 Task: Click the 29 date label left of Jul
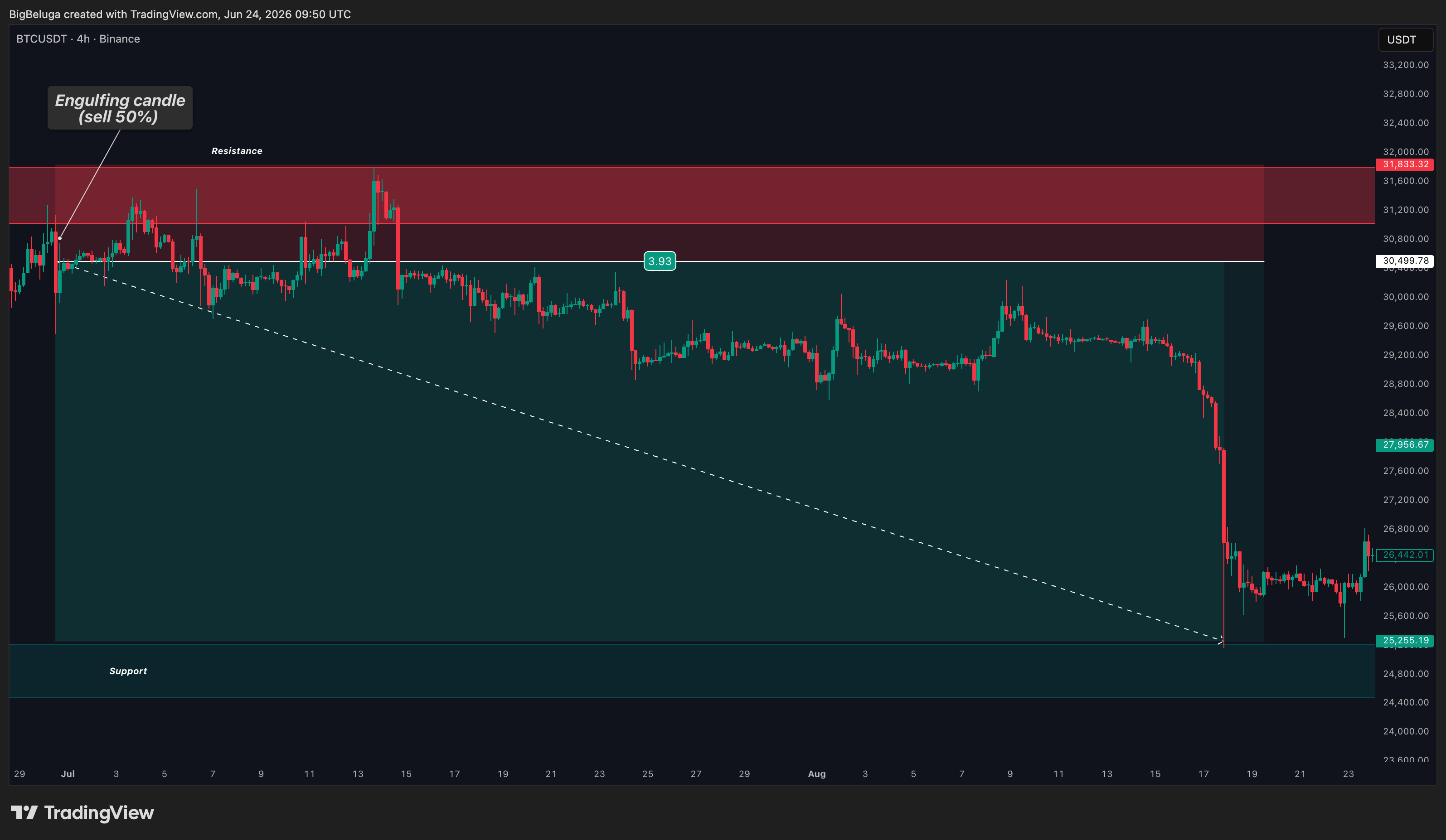(19, 774)
